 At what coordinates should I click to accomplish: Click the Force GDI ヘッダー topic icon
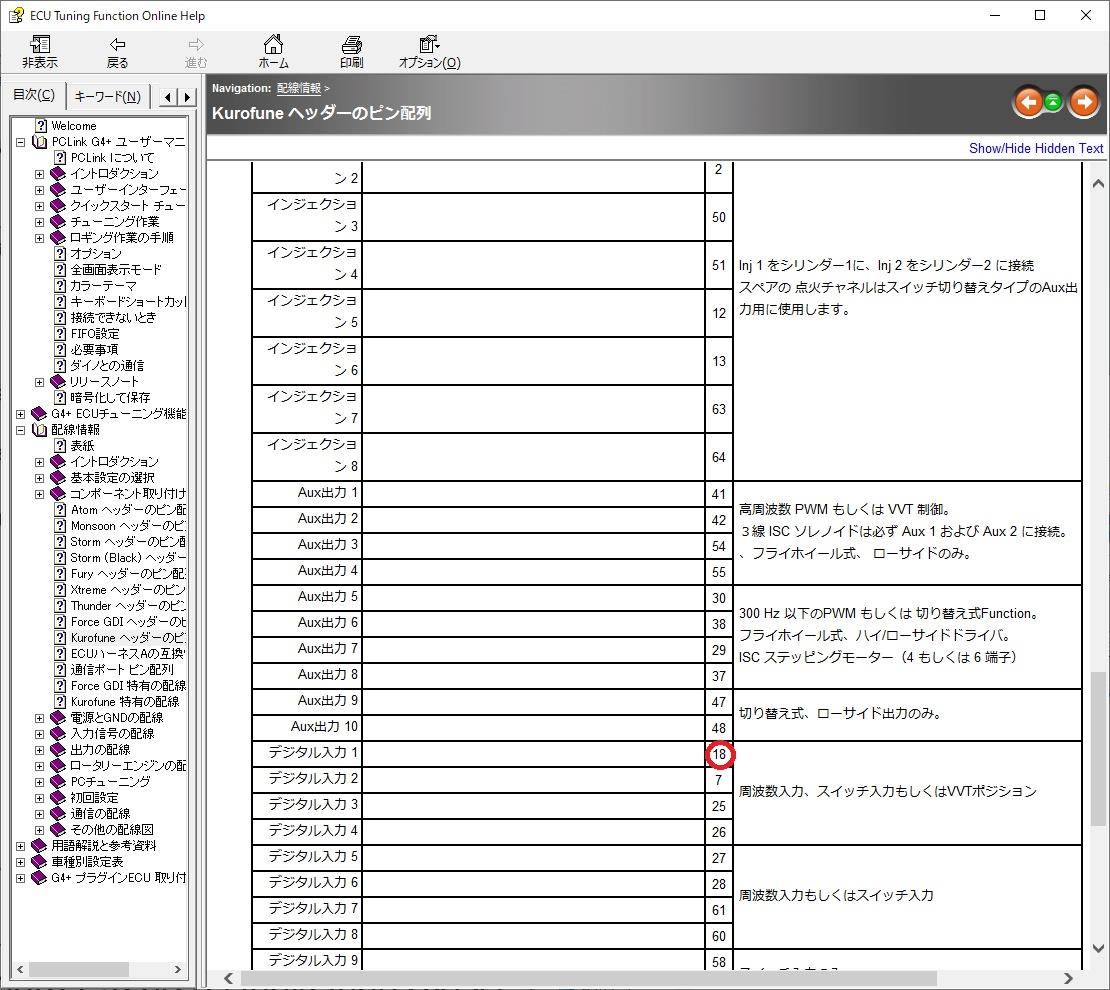click(x=60, y=622)
